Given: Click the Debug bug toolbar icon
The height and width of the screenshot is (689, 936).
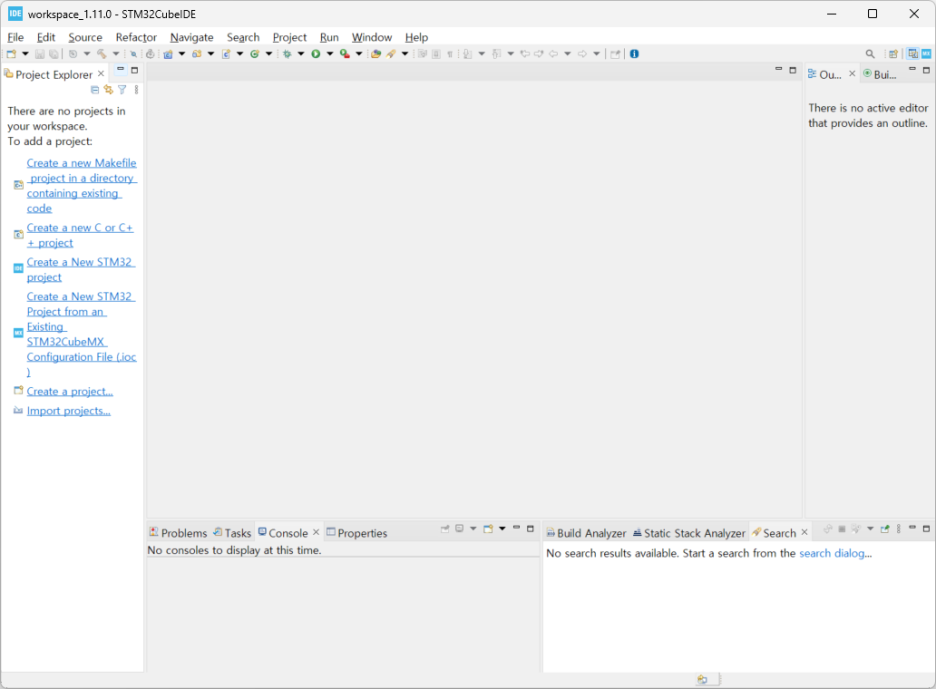Looking at the screenshot, I should pos(287,54).
